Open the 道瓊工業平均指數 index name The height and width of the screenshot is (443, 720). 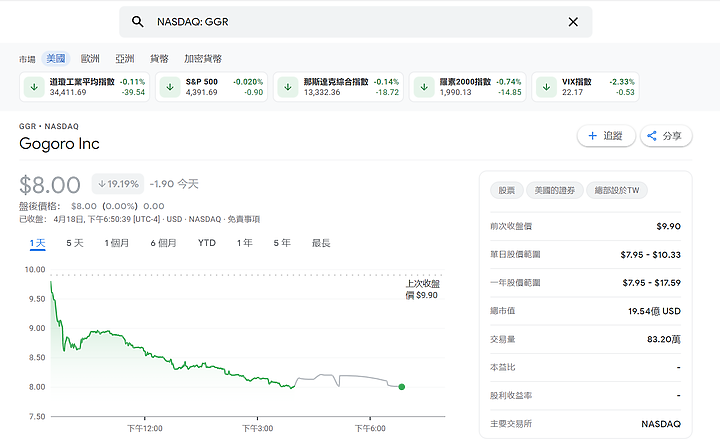[82, 82]
